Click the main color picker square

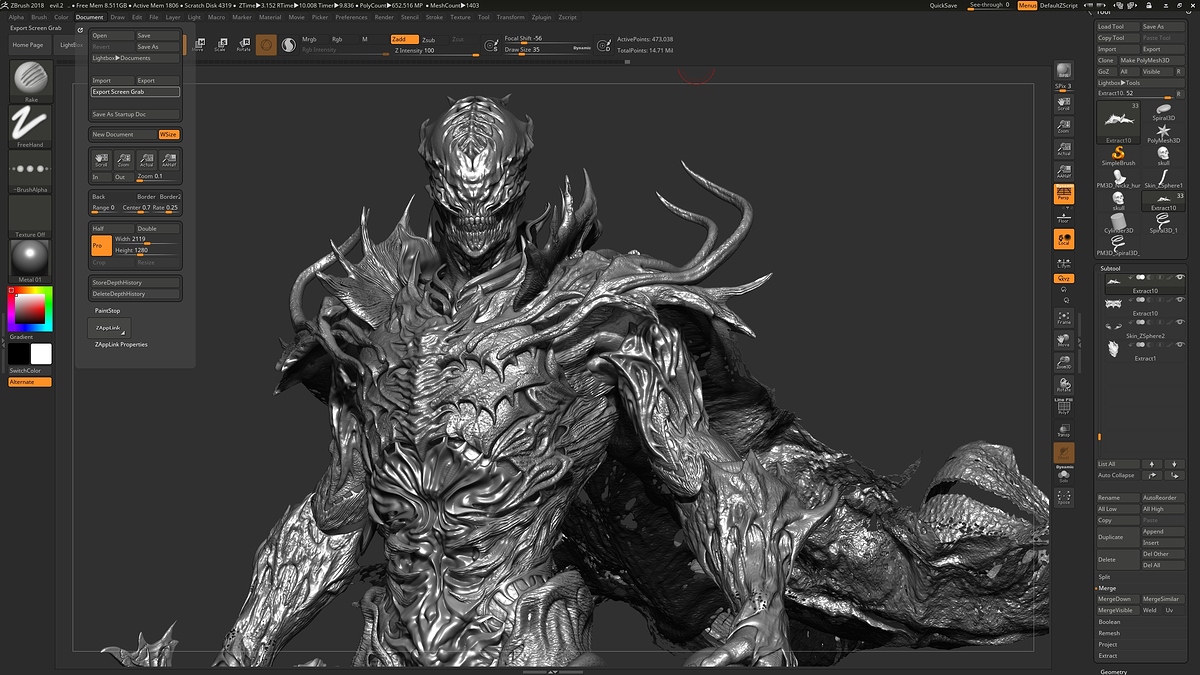[30, 310]
